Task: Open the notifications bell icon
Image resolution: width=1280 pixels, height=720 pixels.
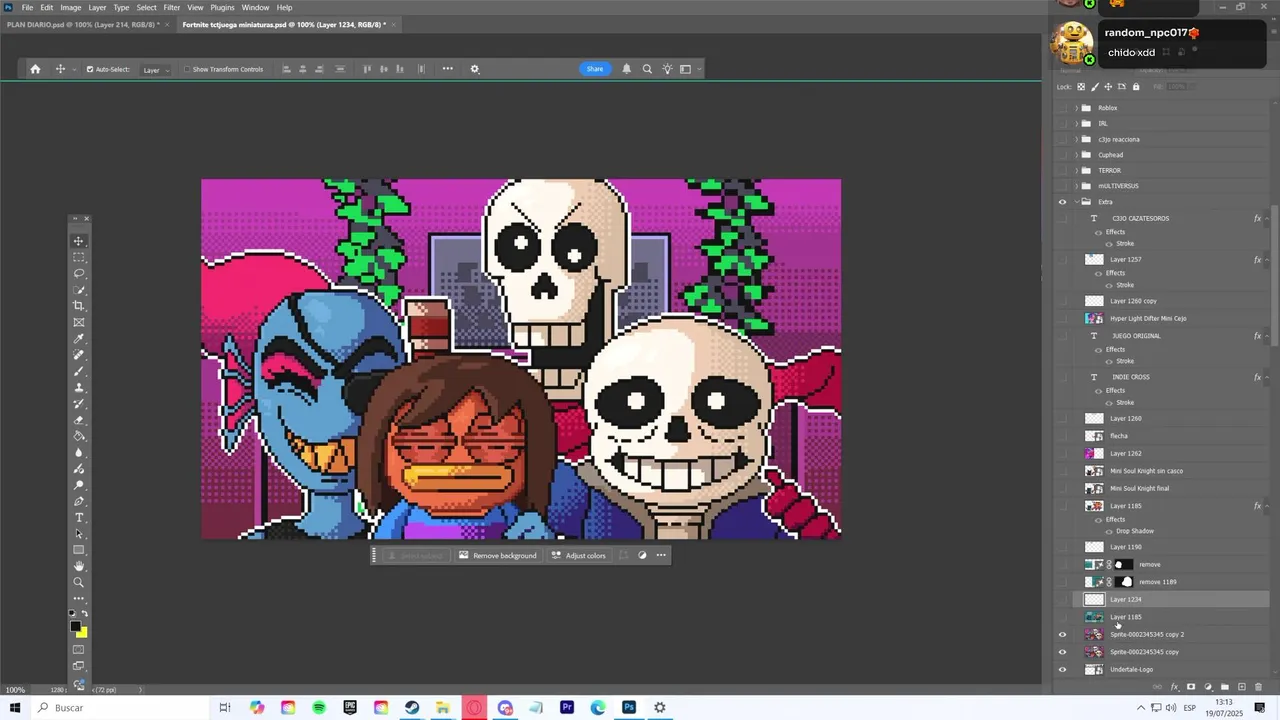Action: click(x=627, y=69)
